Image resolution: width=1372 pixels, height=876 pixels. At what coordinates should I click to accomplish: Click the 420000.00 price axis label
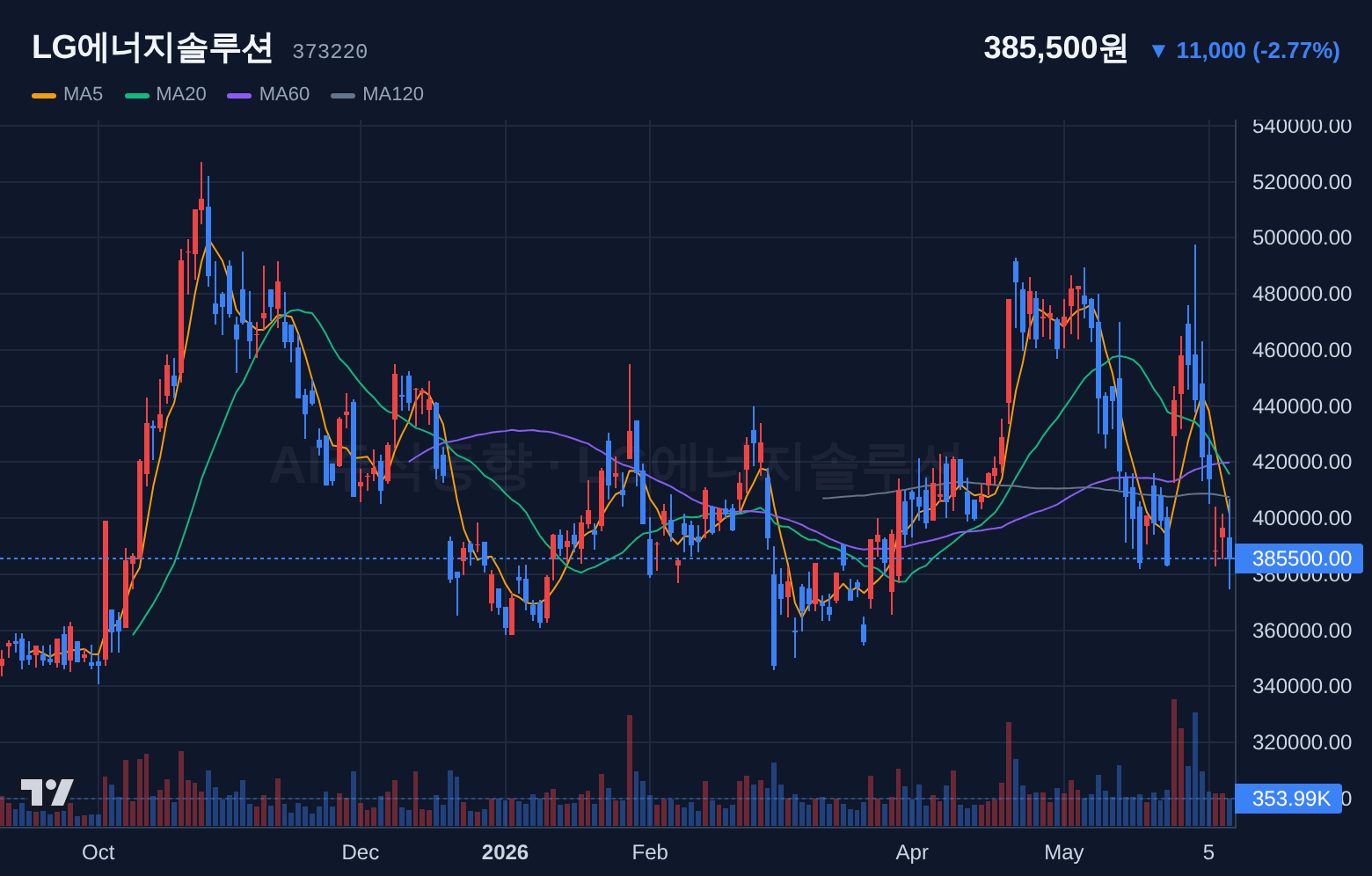coord(1302,462)
